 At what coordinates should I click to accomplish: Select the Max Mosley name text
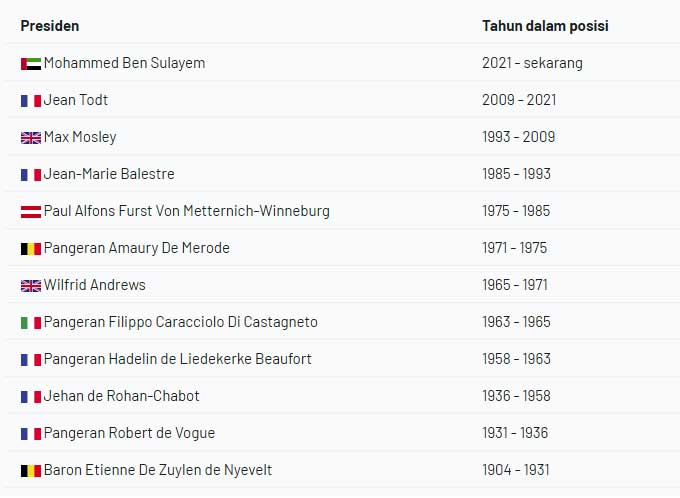(x=80, y=137)
